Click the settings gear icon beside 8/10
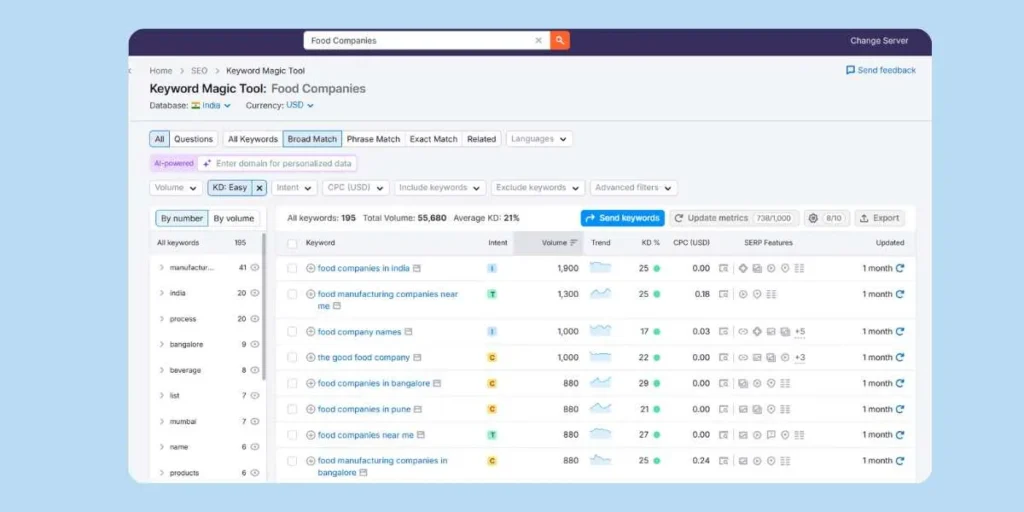 [x=813, y=218]
